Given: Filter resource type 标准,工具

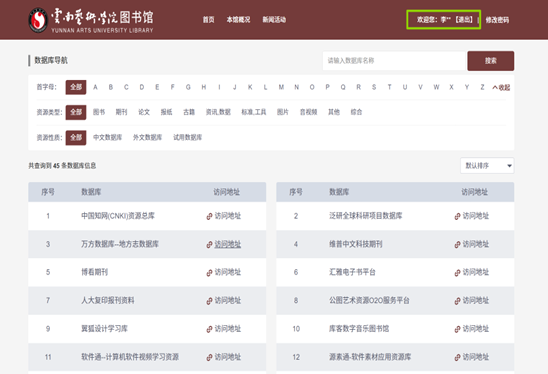Looking at the screenshot, I should [254, 112].
